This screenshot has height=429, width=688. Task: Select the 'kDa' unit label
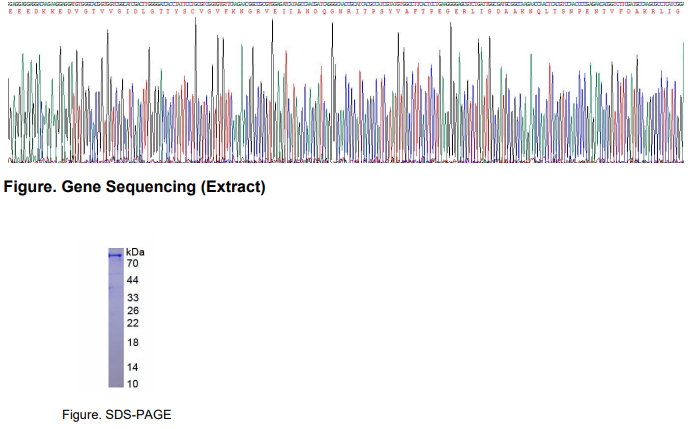135,252
